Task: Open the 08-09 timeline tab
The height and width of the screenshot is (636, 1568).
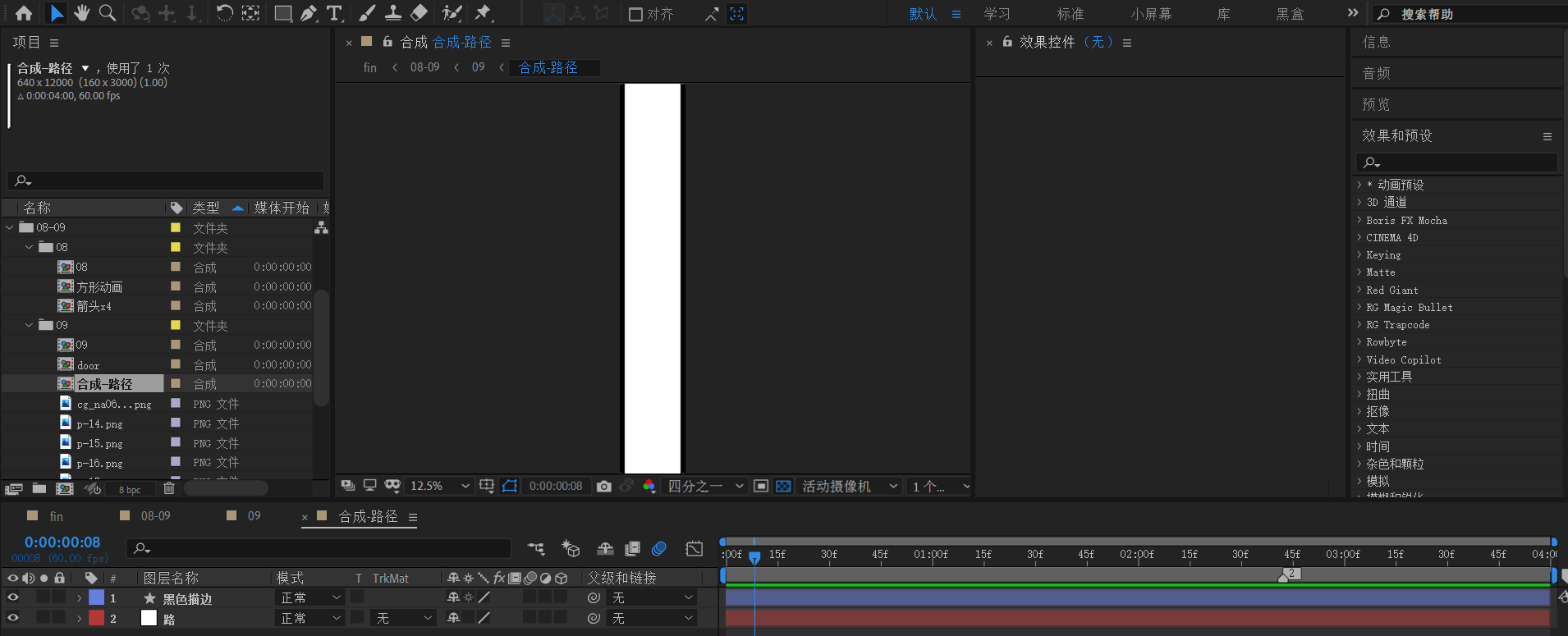Action: [156, 516]
